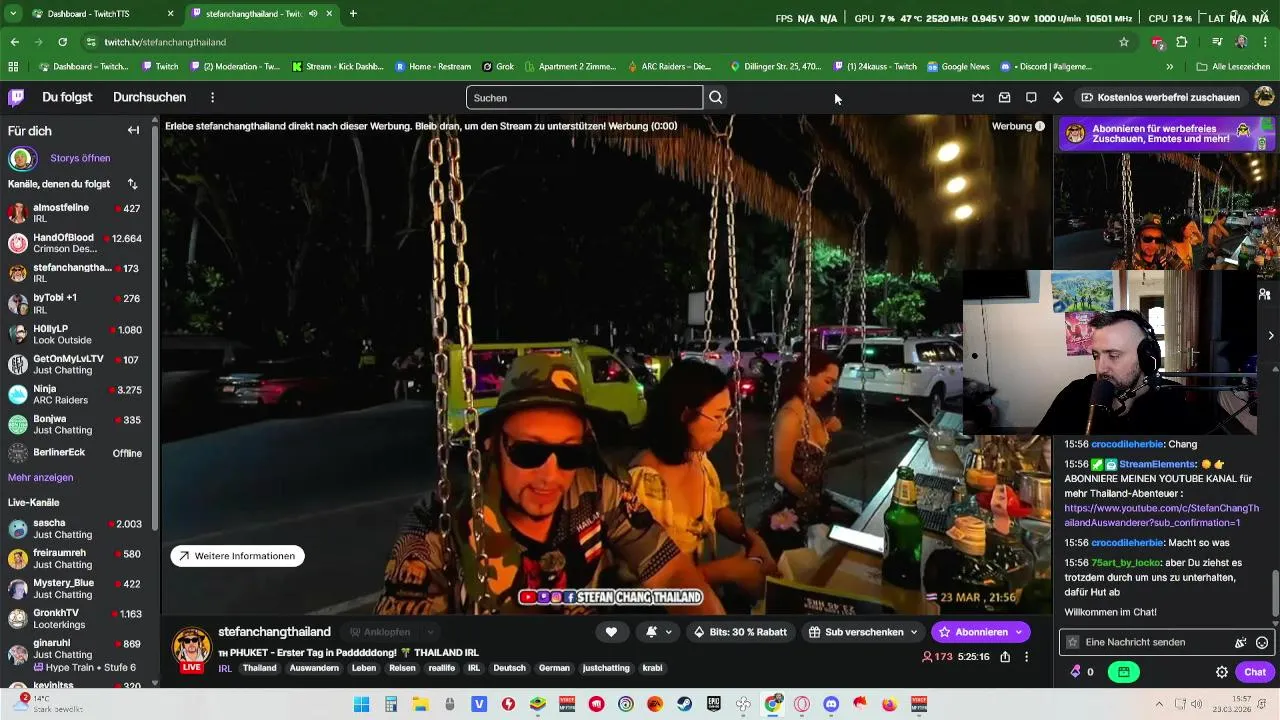This screenshot has height=720, width=1280.
Task: Open notification bell dropdown
Action: point(658,632)
